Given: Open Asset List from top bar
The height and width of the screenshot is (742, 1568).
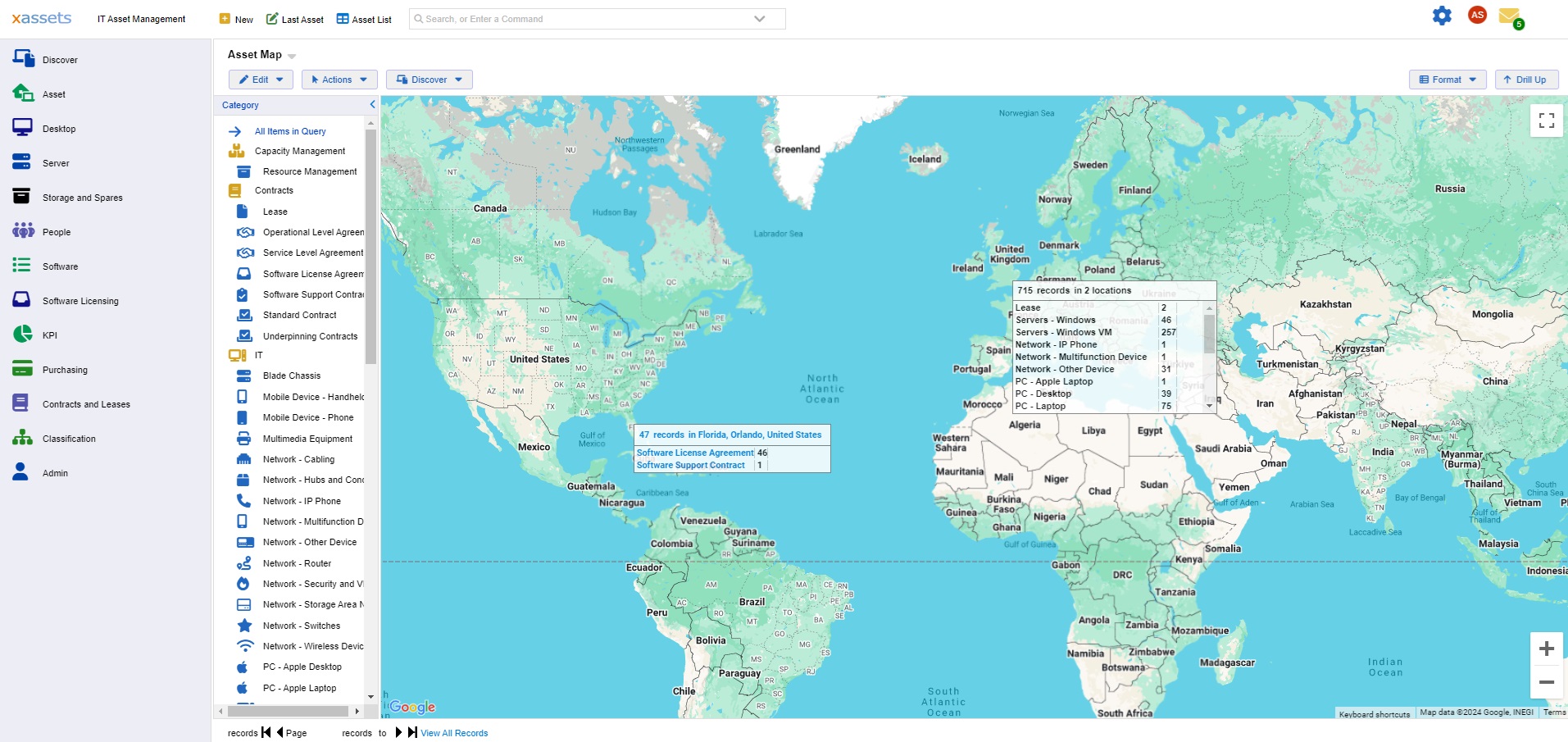Looking at the screenshot, I should (x=364, y=19).
